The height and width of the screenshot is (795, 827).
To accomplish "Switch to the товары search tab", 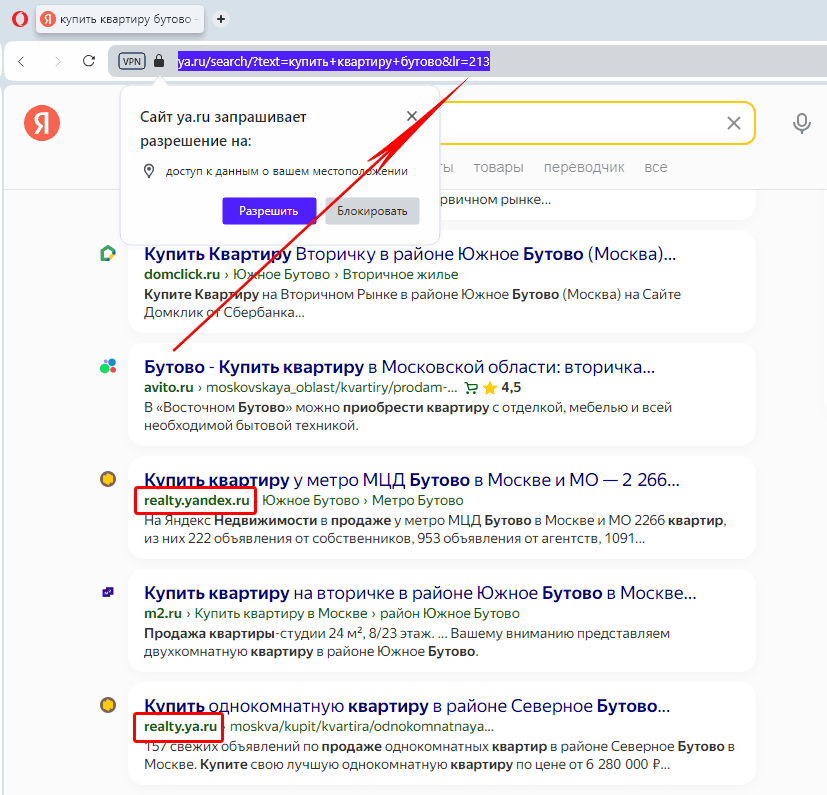I will pyautogui.click(x=499, y=167).
